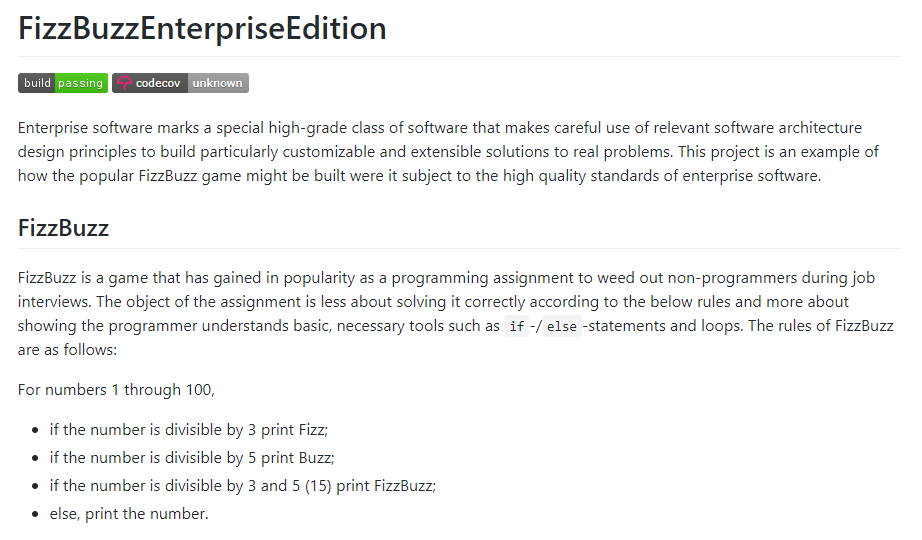Click the inline 'if' code snippet
This screenshot has width=922, height=540.
(x=516, y=327)
